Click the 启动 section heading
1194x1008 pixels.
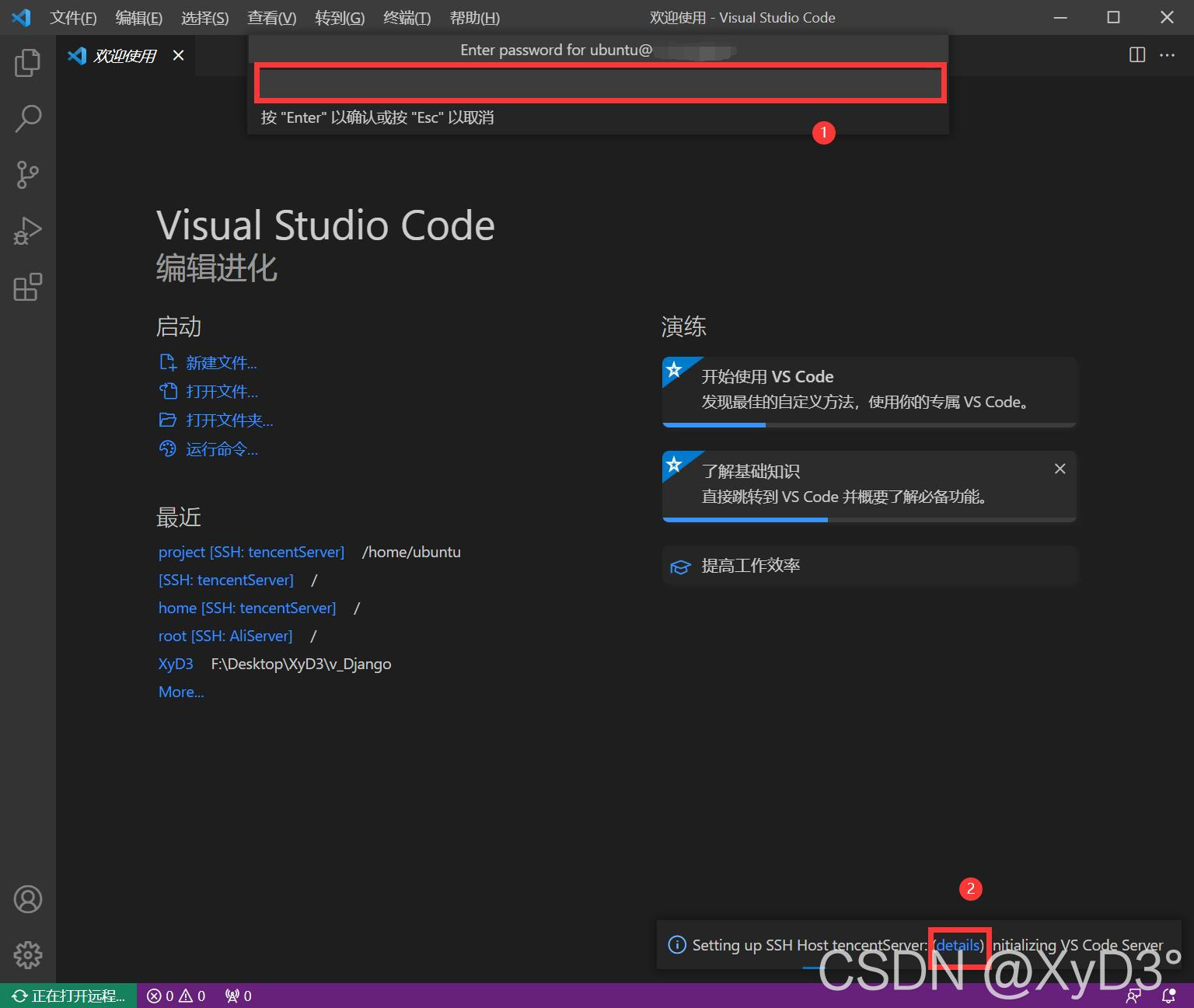(x=179, y=326)
